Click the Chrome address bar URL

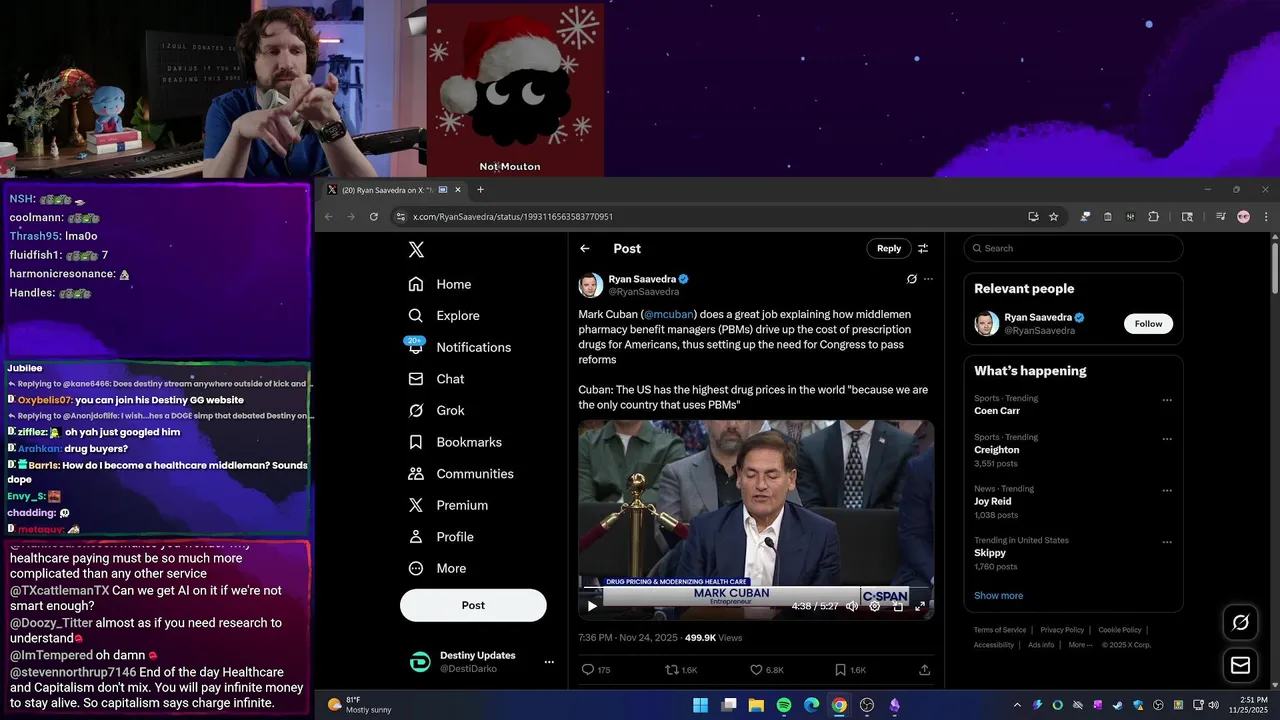pyautogui.click(x=513, y=217)
